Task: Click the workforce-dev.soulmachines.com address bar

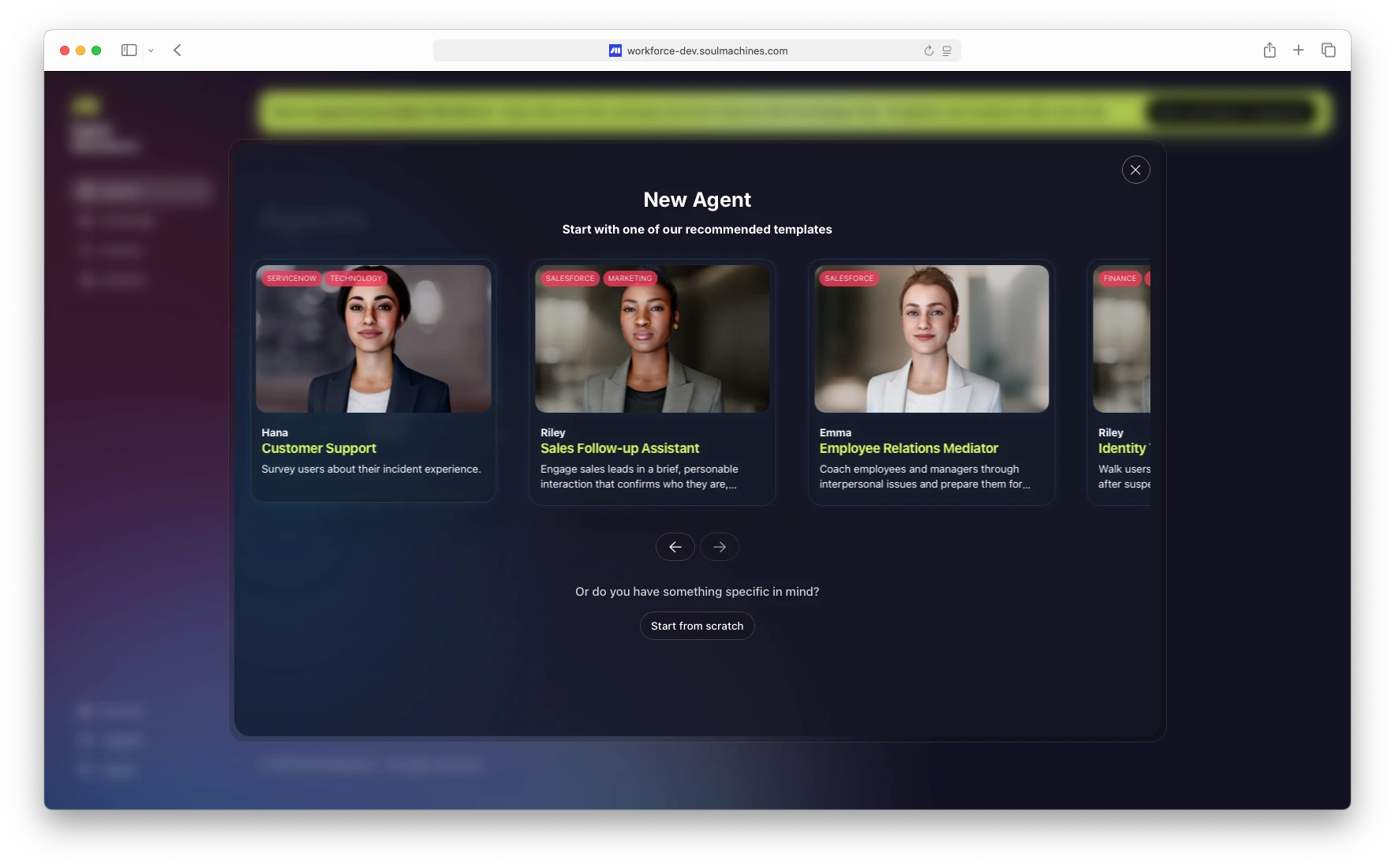Action: (697, 51)
